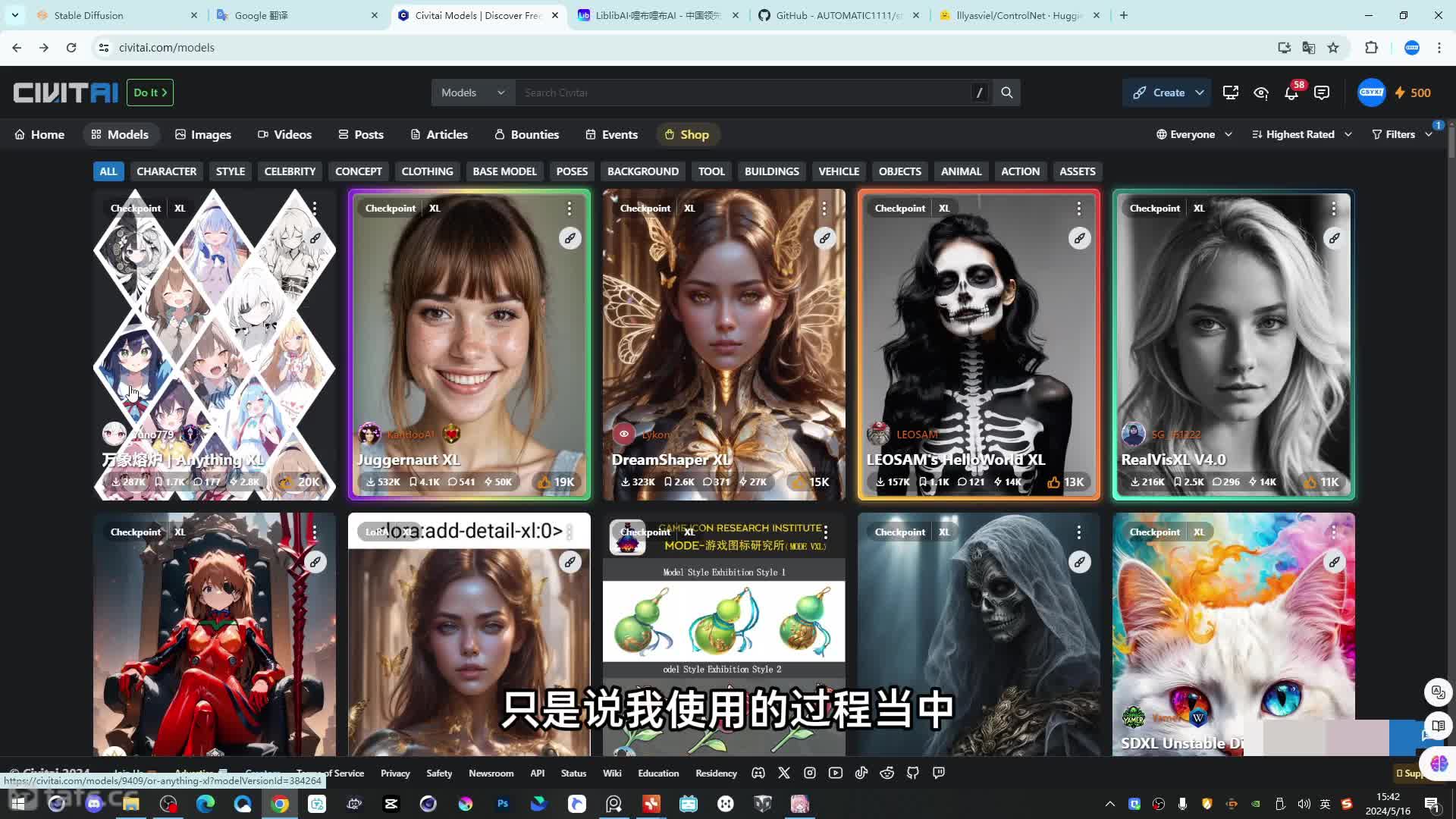The image size is (1456, 819).
Task: Open Reddit icon in footer
Action: (887, 773)
